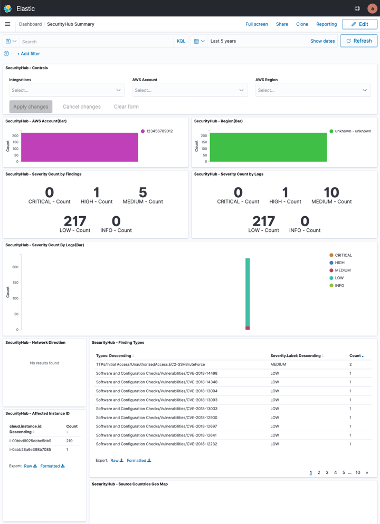Click the Show dates link
The image size is (380, 524).
tap(323, 41)
